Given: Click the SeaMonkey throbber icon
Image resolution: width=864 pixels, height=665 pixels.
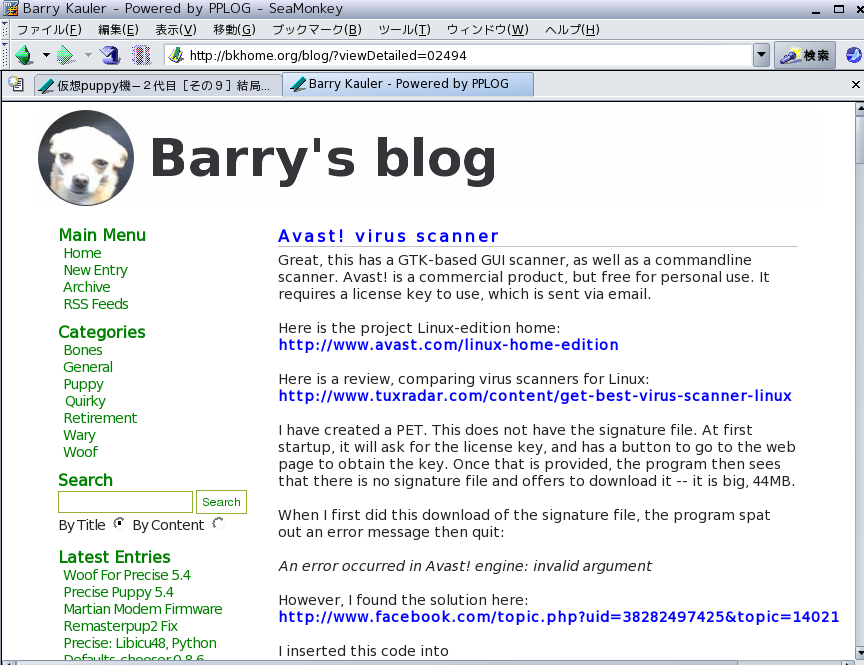Looking at the screenshot, I should [x=854, y=55].
